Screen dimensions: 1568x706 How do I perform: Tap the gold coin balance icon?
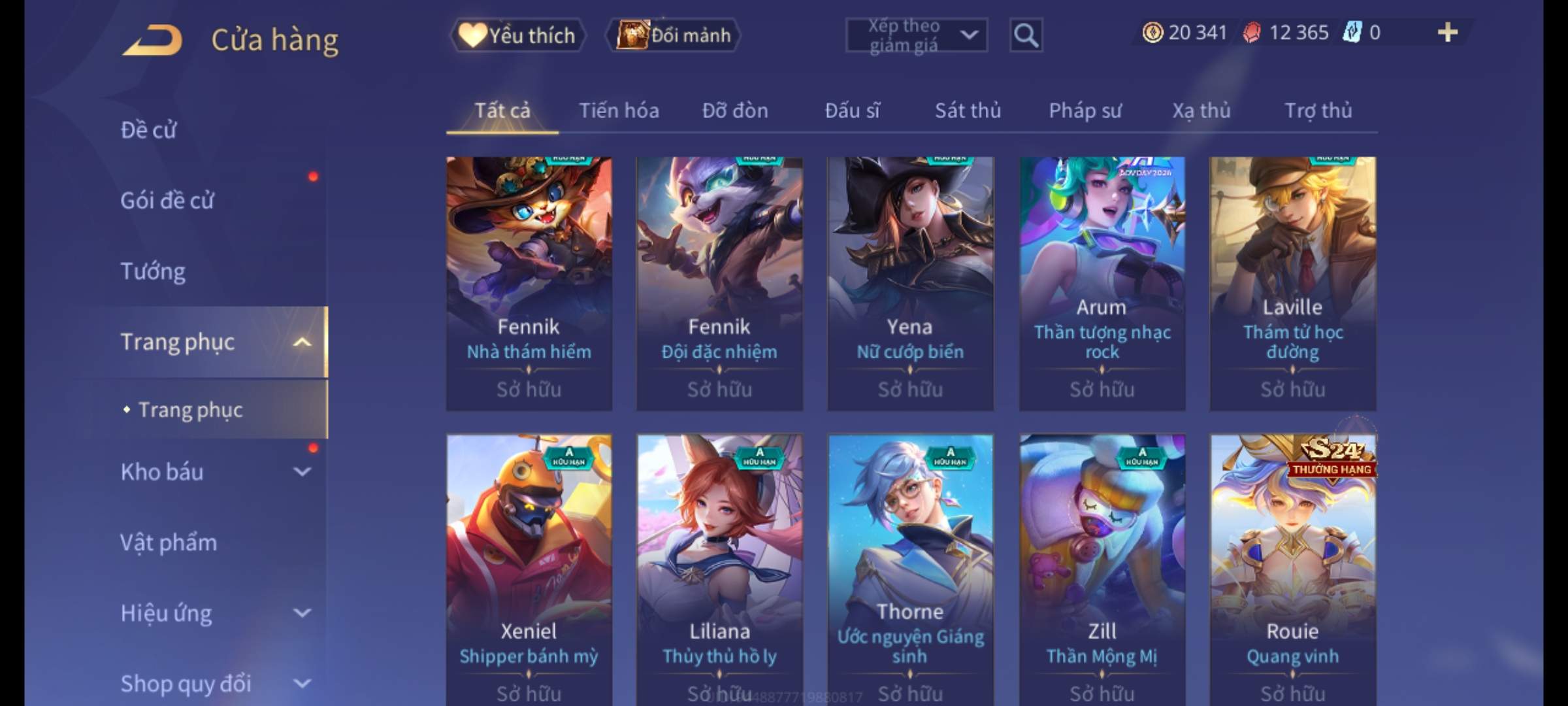pyautogui.click(x=1152, y=32)
